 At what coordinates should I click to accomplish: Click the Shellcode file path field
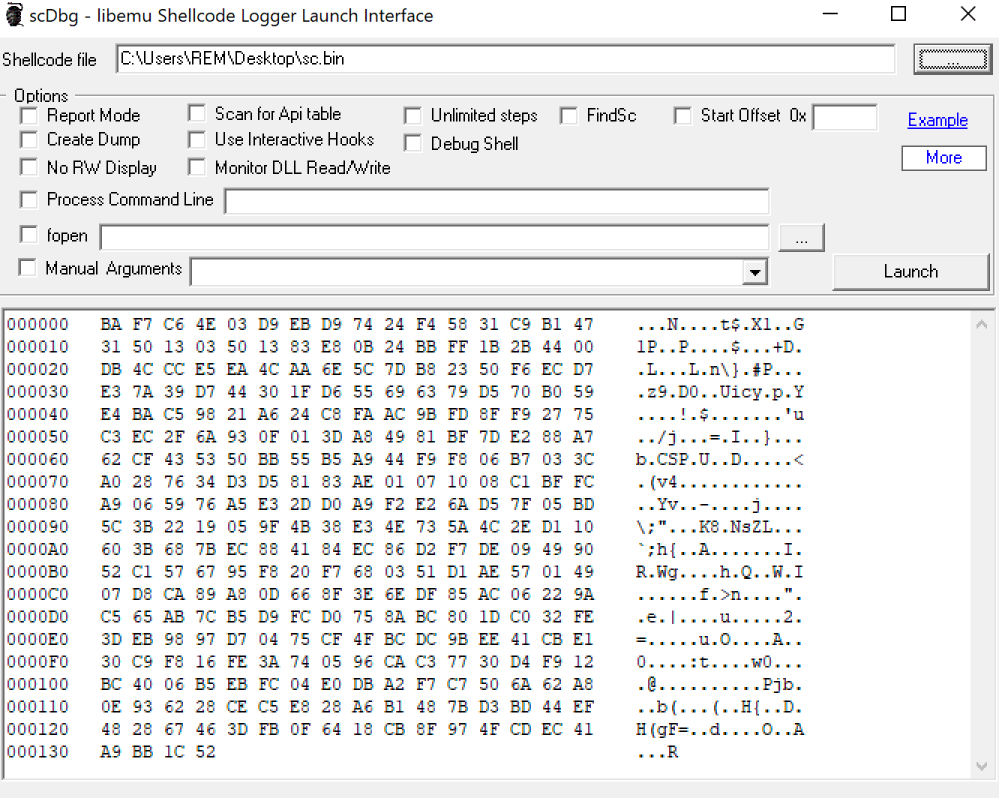[505, 59]
